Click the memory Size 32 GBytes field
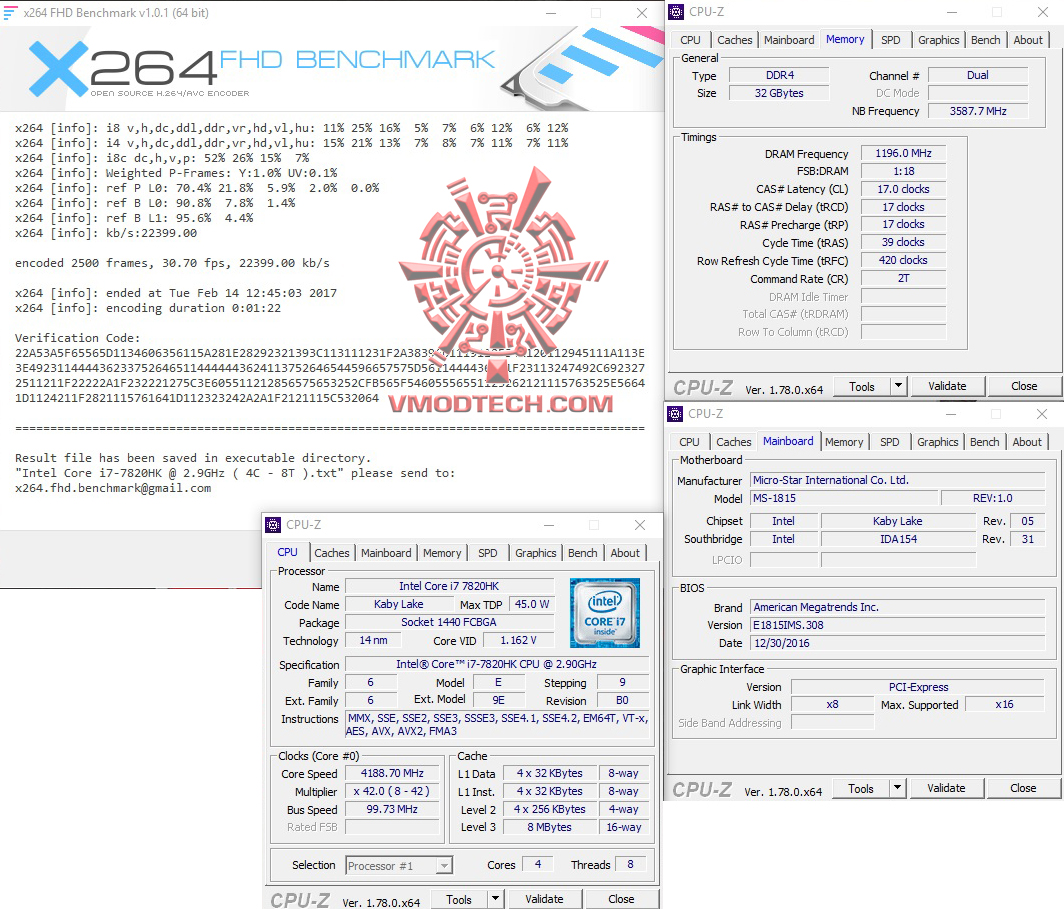1064x909 pixels. [779, 93]
